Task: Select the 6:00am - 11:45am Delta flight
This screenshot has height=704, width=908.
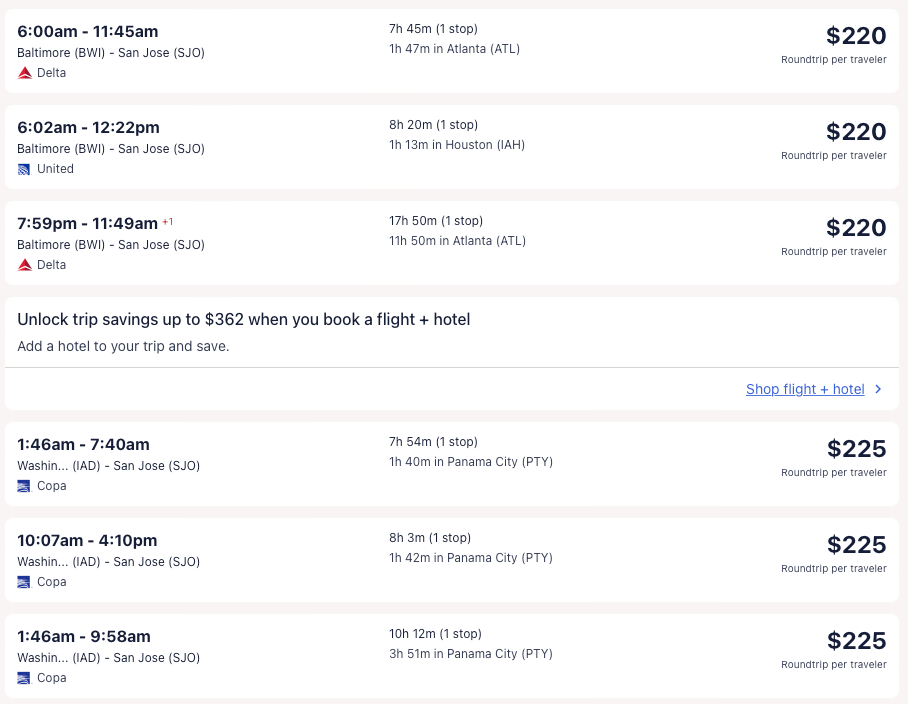Action: [x=88, y=32]
